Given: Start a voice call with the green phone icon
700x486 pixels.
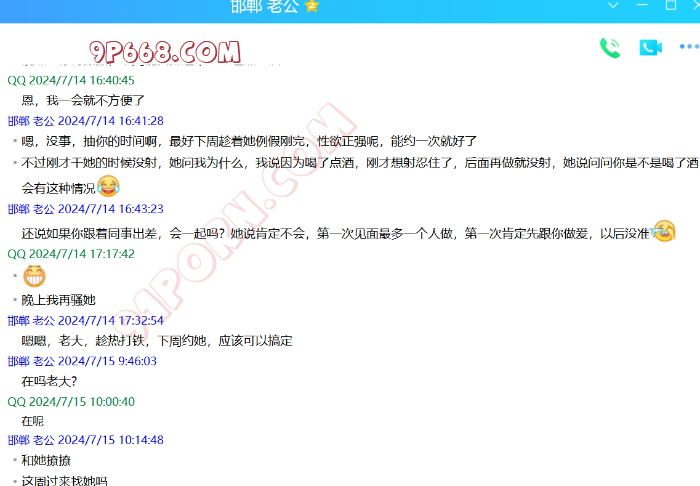Looking at the screenshot, I should 609,47.
